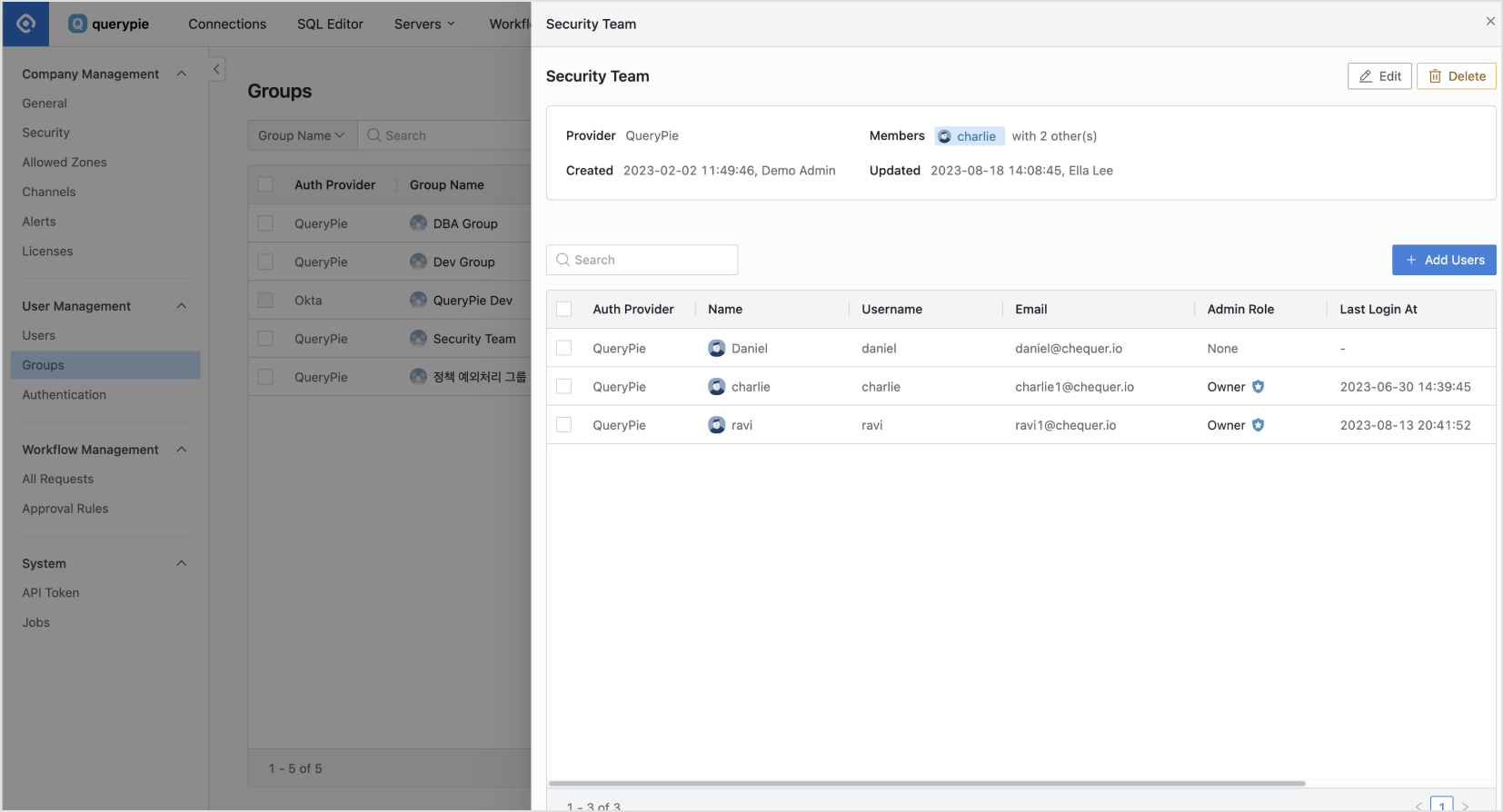Screen dimensions: 1503x812
Task: Click the QueryPie Dev group icon
Action: [x=418, y=300]
